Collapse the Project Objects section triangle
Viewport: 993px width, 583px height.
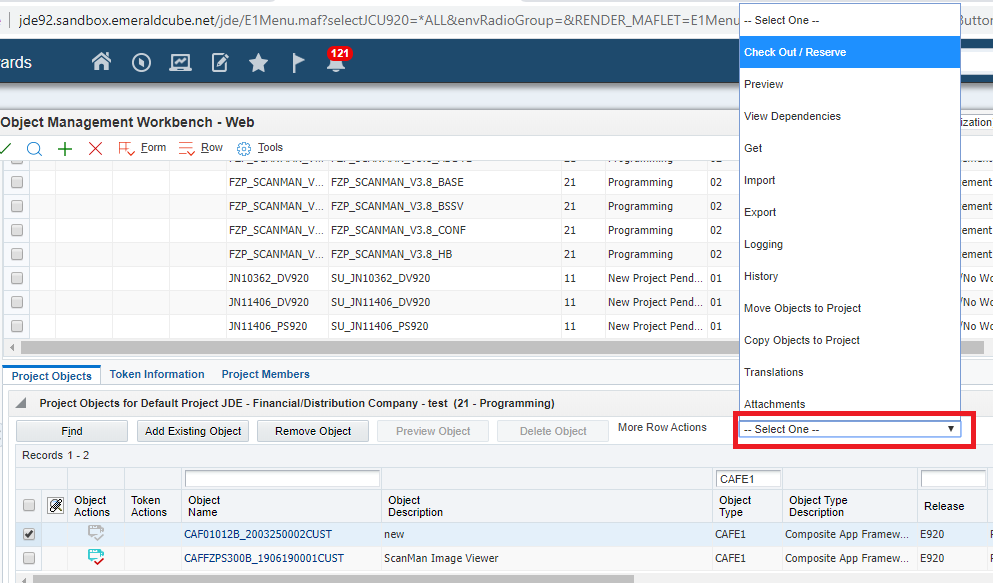(21, 403)
